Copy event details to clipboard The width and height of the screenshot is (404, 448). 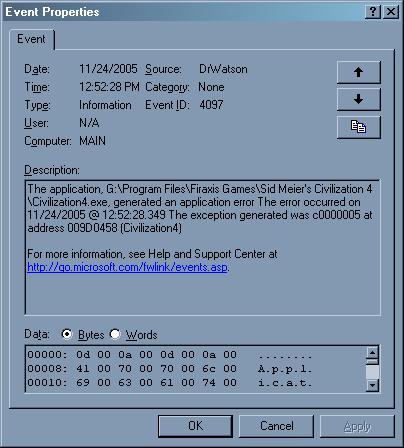358,127
